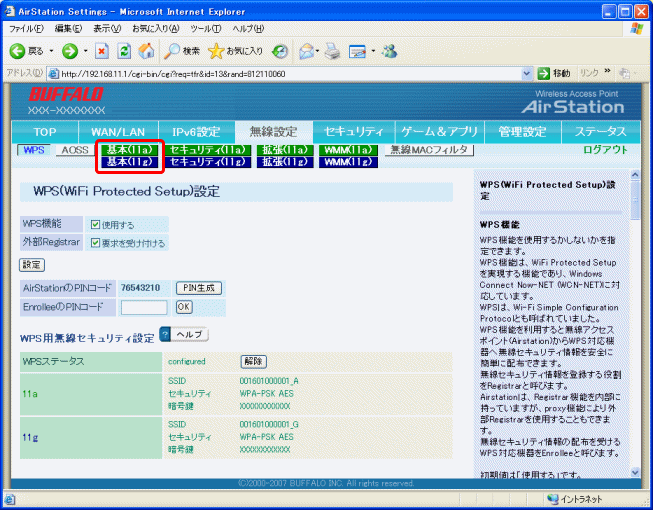
Task: Open お気に入り favorites star in toolbar
Action: tap(236, 51)
